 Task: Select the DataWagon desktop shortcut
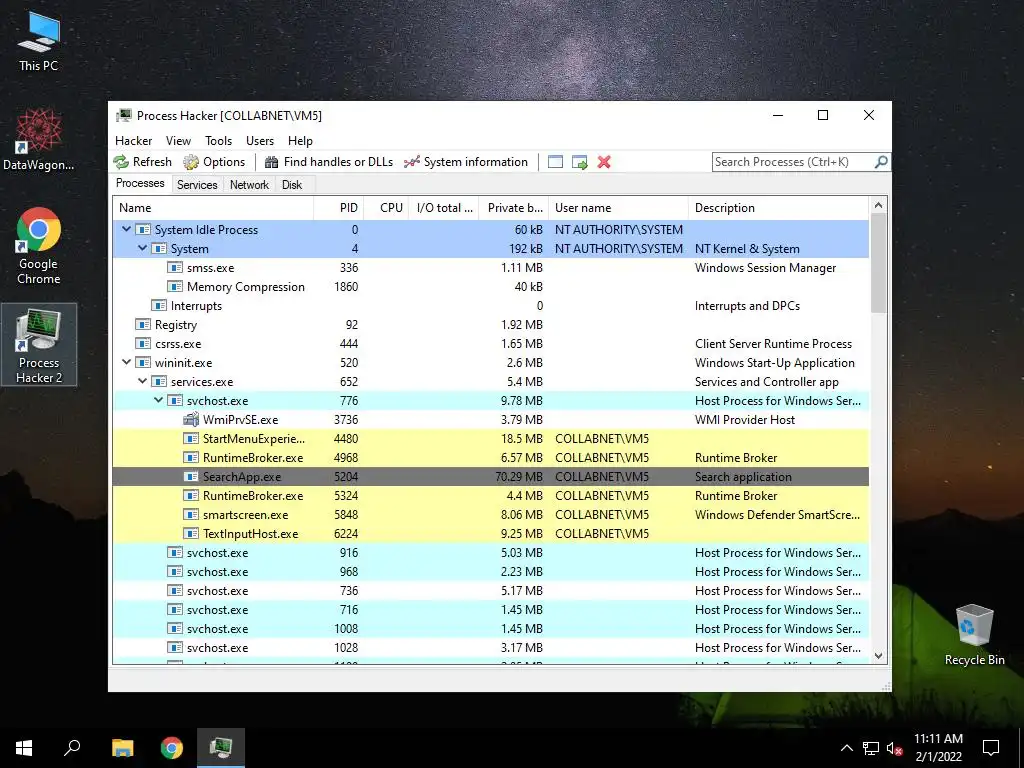(39, 140)
